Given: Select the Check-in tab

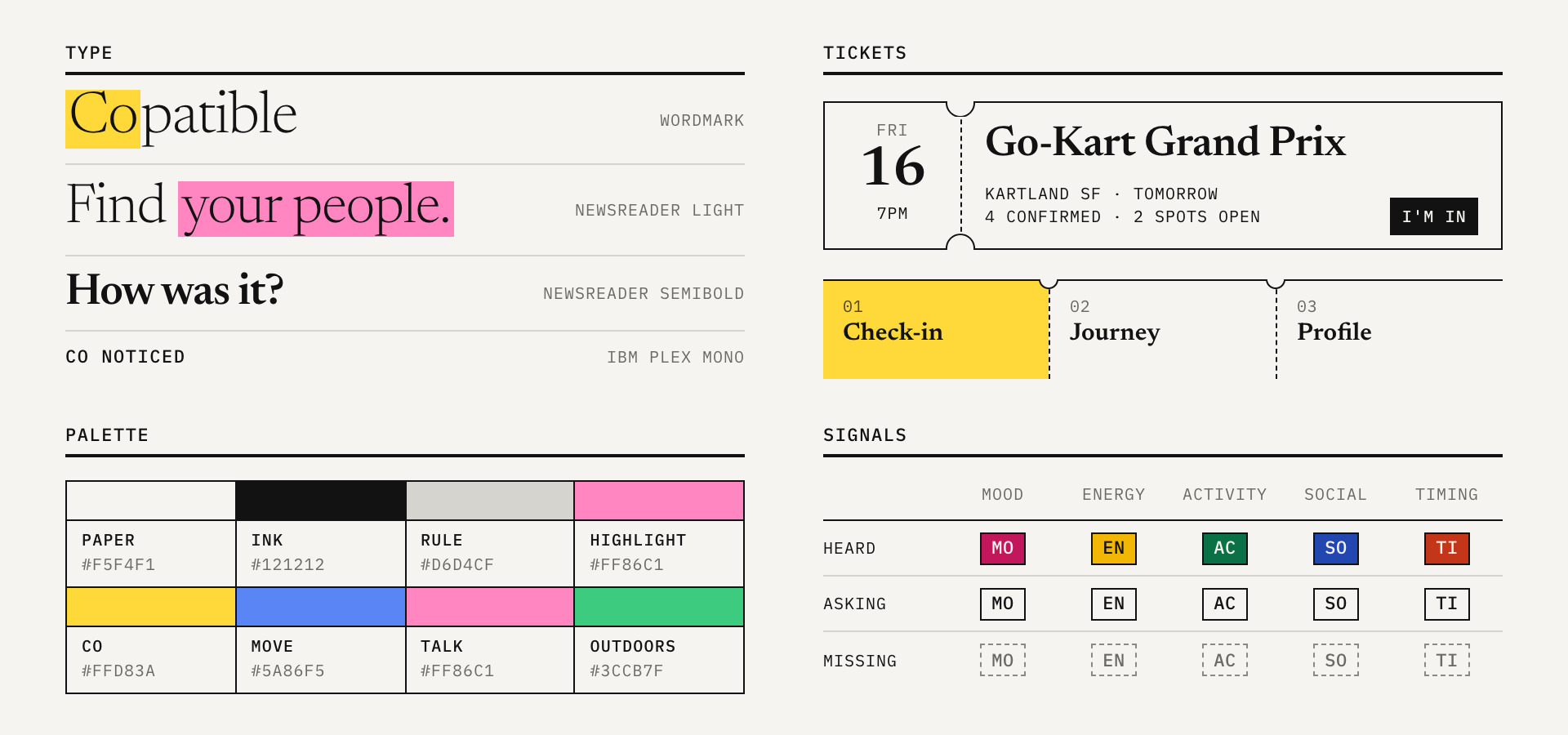Looking at the screenshot, I should pos(936,329).
